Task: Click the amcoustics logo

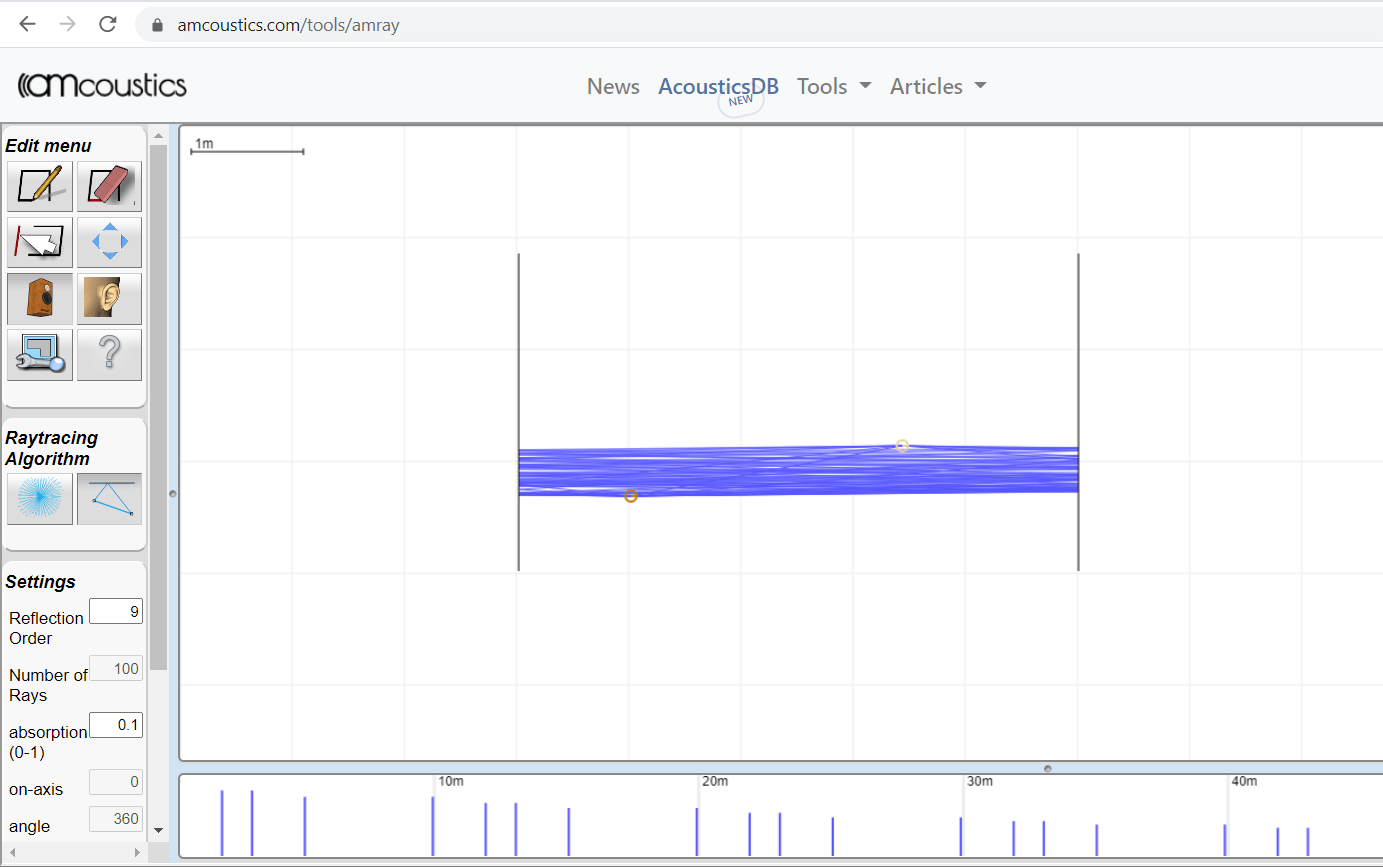Action: coord(102,86)
